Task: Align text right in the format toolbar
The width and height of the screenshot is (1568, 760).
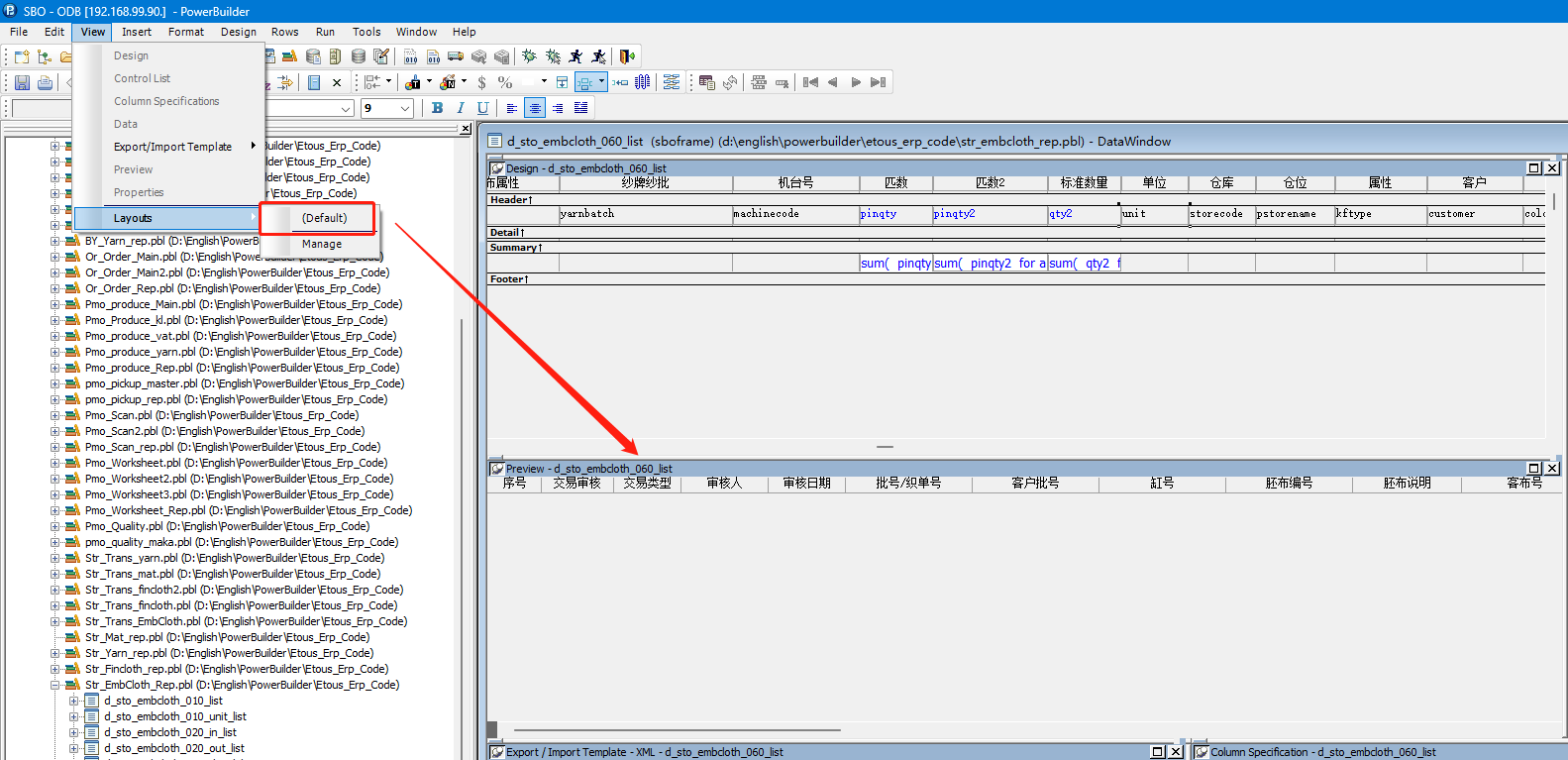Action: coord(558,108)
